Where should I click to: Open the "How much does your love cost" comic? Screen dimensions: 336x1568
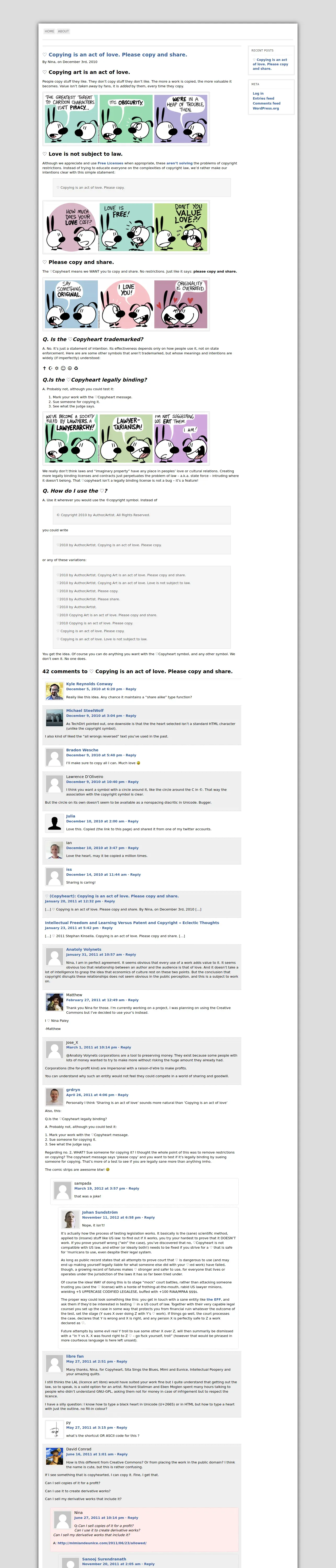coord(126,227)
